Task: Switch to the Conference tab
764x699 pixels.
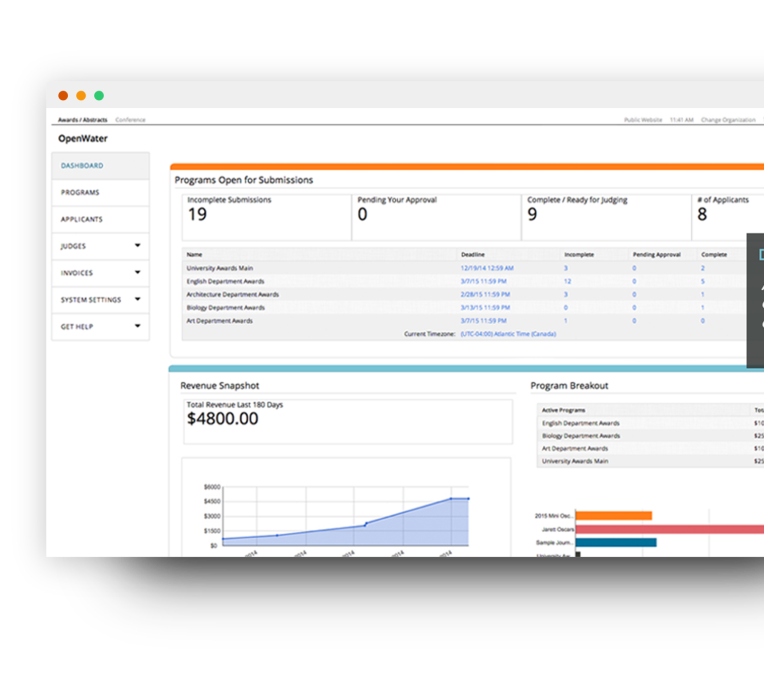Action: click(x=130, y=120)
